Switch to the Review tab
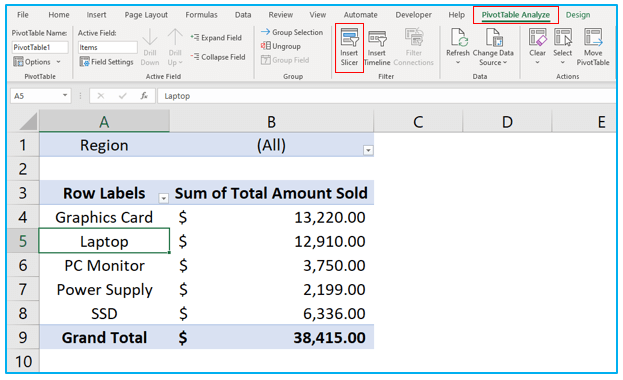 [281, 15]
